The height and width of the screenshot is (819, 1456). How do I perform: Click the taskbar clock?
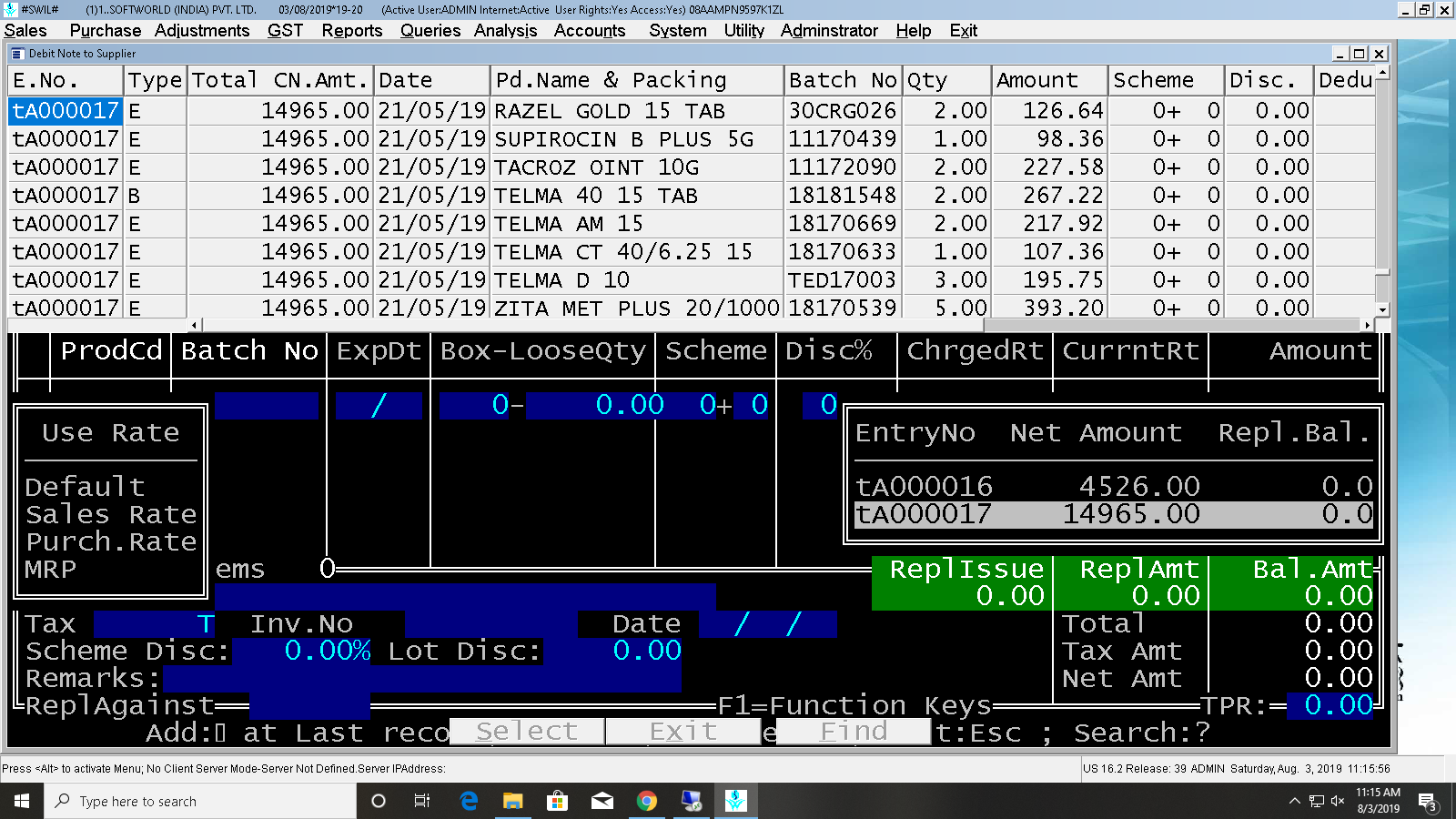(1378, 801)
